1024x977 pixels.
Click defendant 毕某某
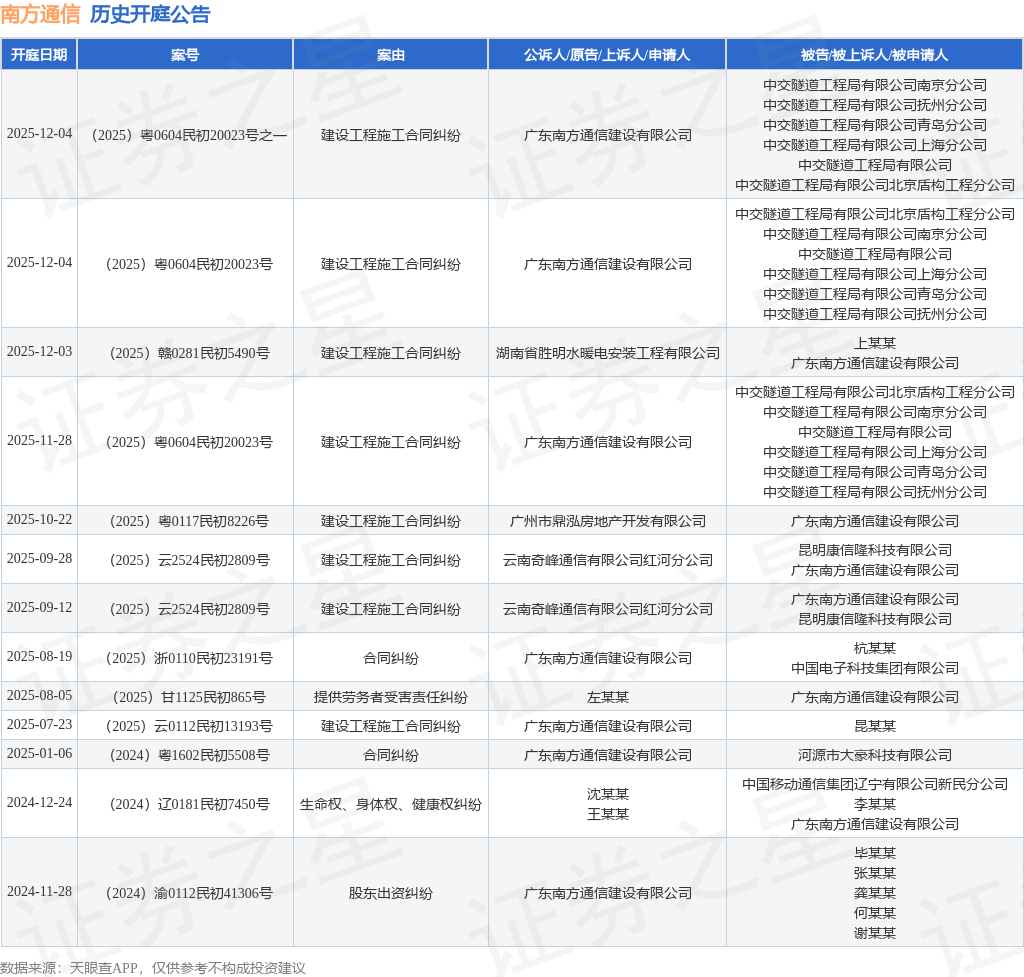[874, 853]
